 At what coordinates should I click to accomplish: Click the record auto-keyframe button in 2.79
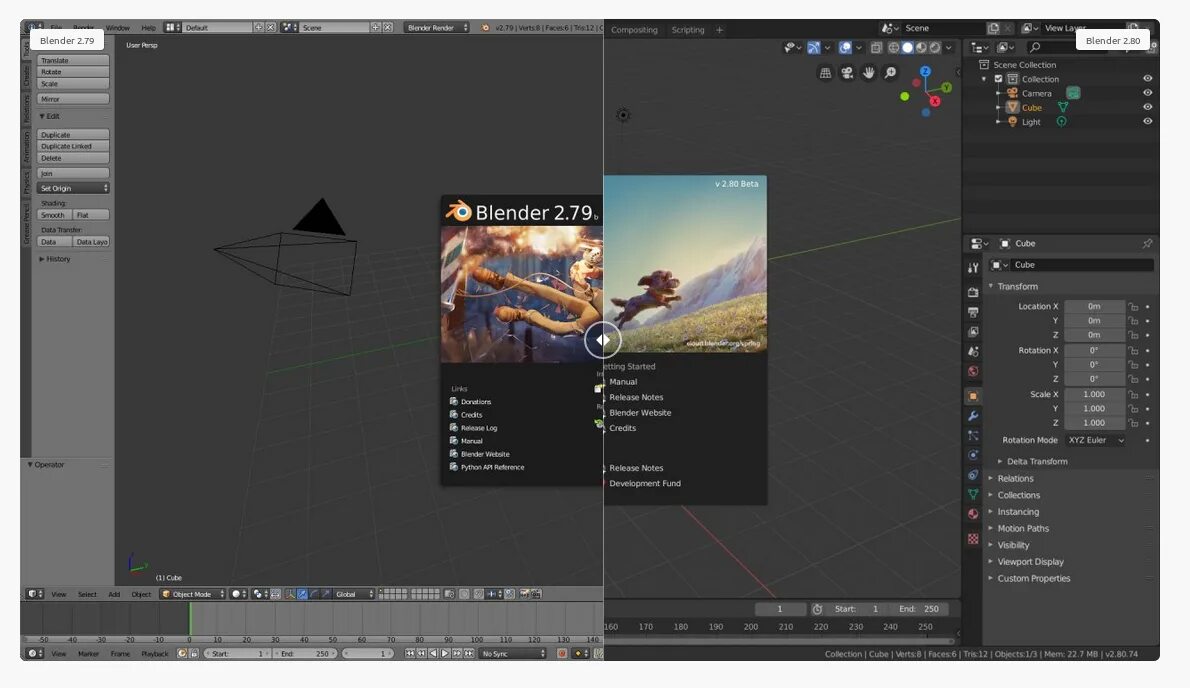pos(562,653)
